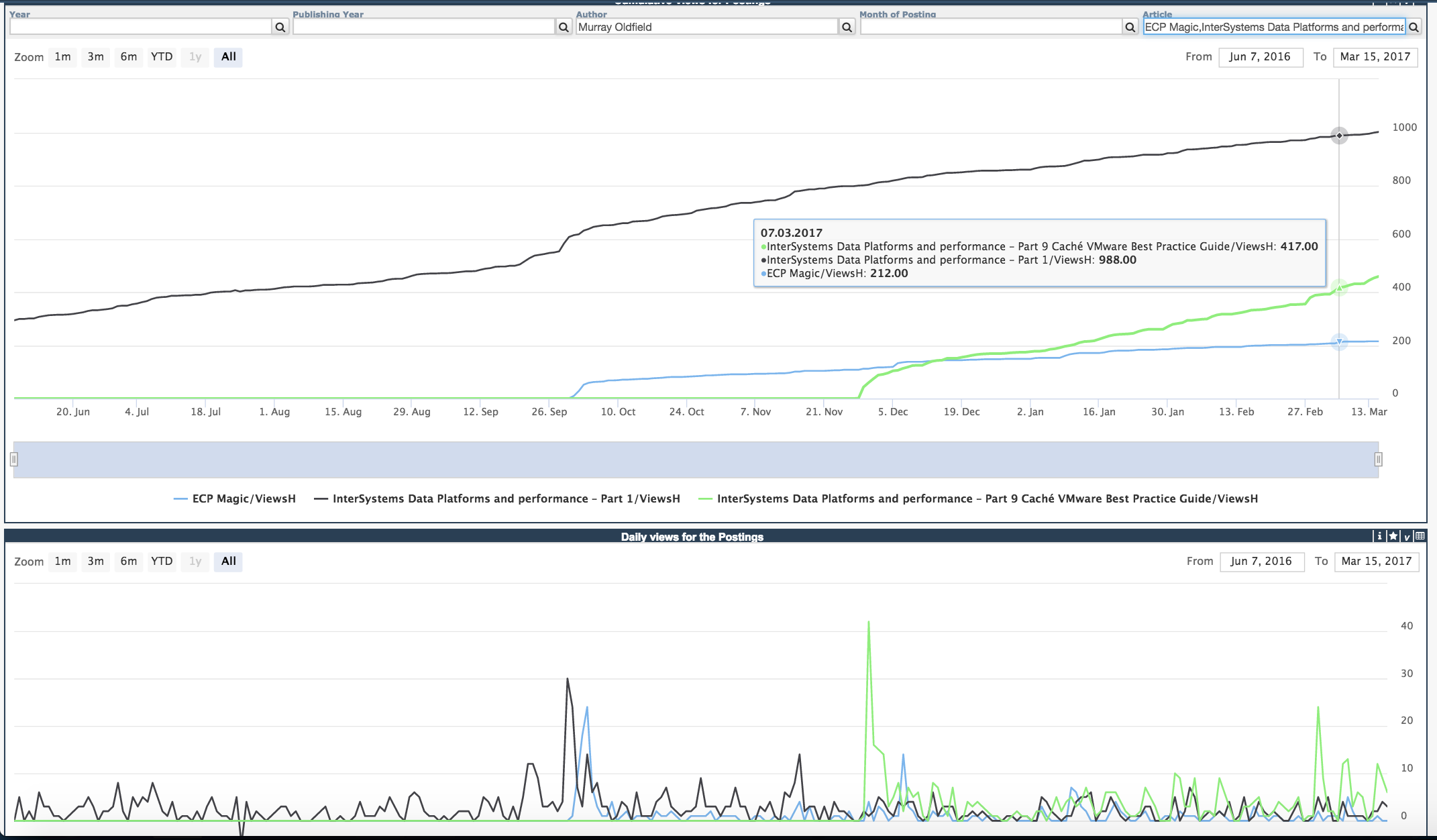The height and width of the screenshot is (840, 1437).
Task: Edit cumulative chart To date Mar 15, 2017
Action: [1375, 57]
